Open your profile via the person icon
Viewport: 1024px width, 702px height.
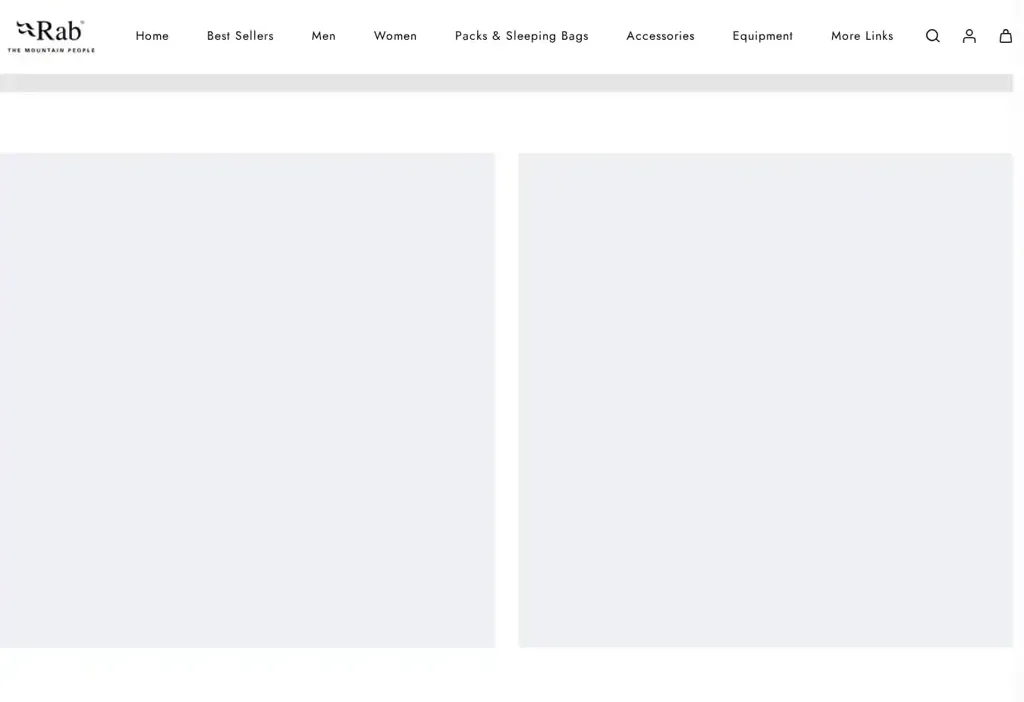pyautogui.click(x=968, y=35)
